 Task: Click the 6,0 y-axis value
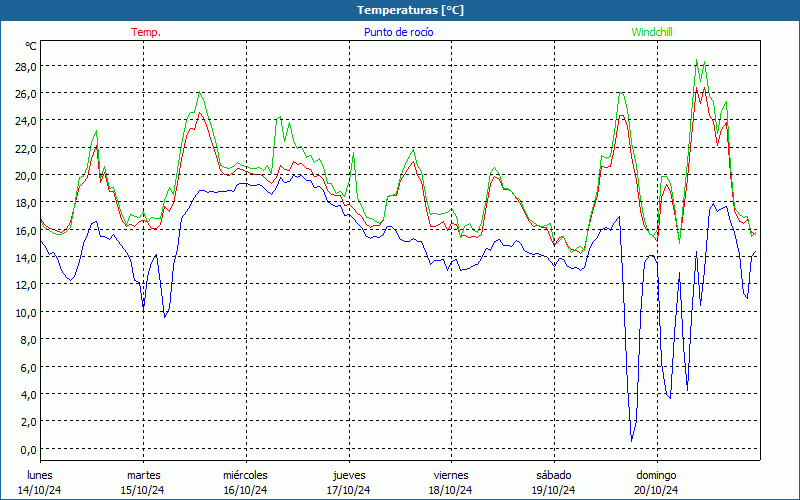pyautogui.click(x=28, y=367)
